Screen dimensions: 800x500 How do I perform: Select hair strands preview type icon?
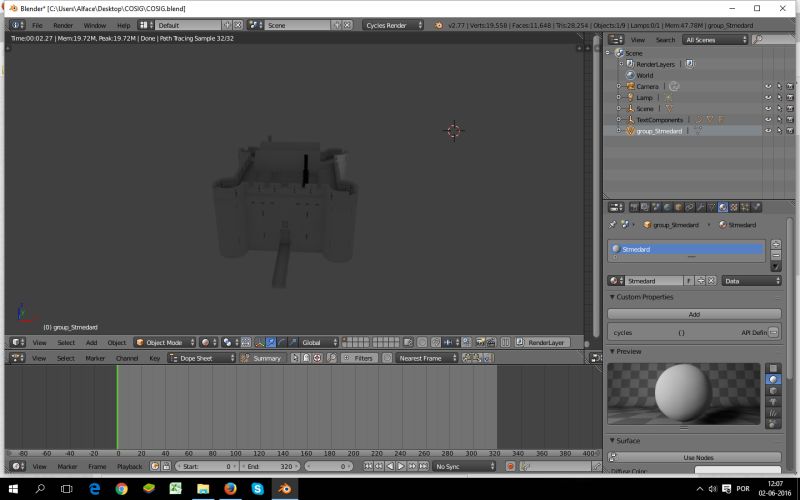[773, 413]
